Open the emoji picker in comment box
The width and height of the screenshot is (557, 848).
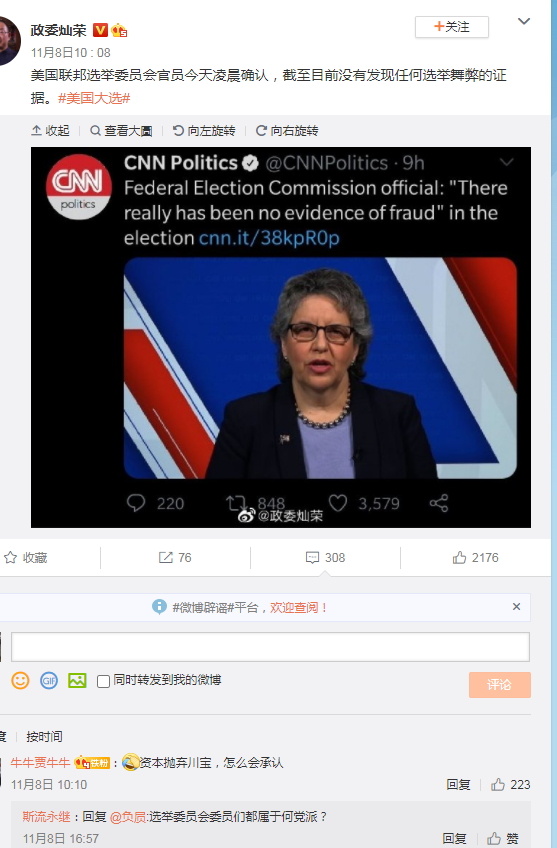tap(21, 680)
